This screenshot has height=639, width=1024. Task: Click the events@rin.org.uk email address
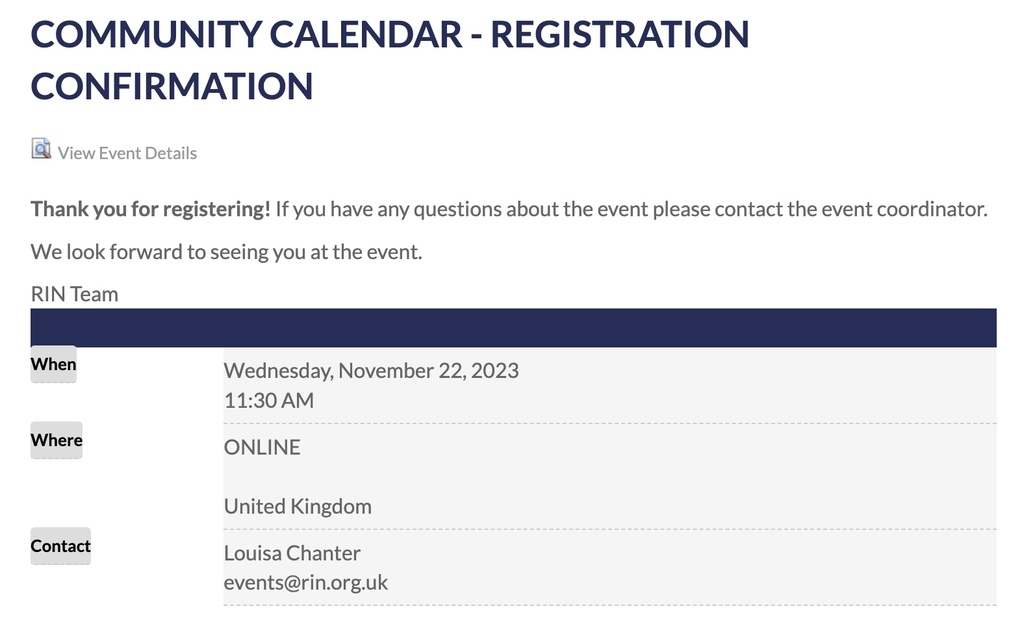point(306,582)
